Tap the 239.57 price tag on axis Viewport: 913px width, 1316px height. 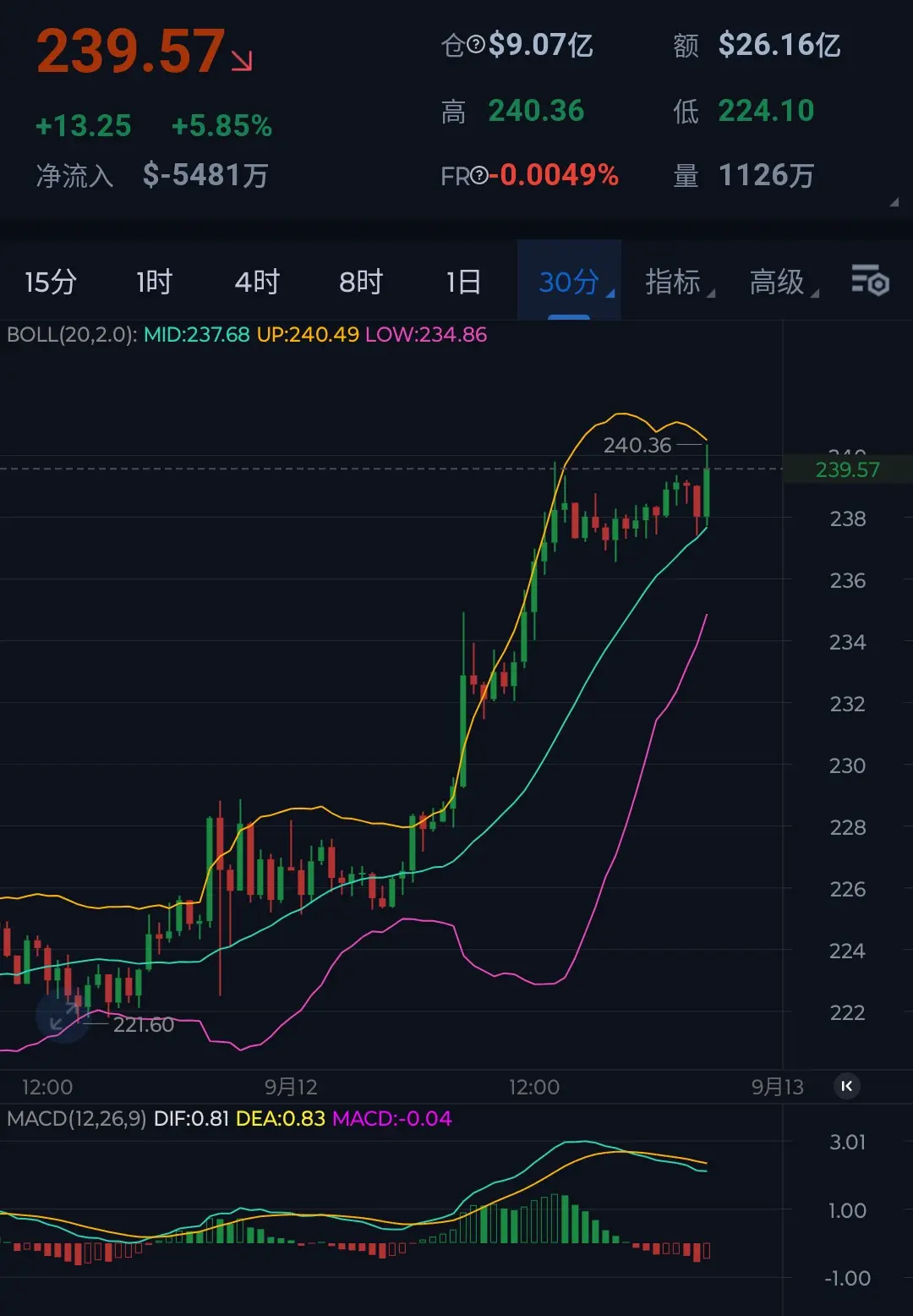click(847, 469)
